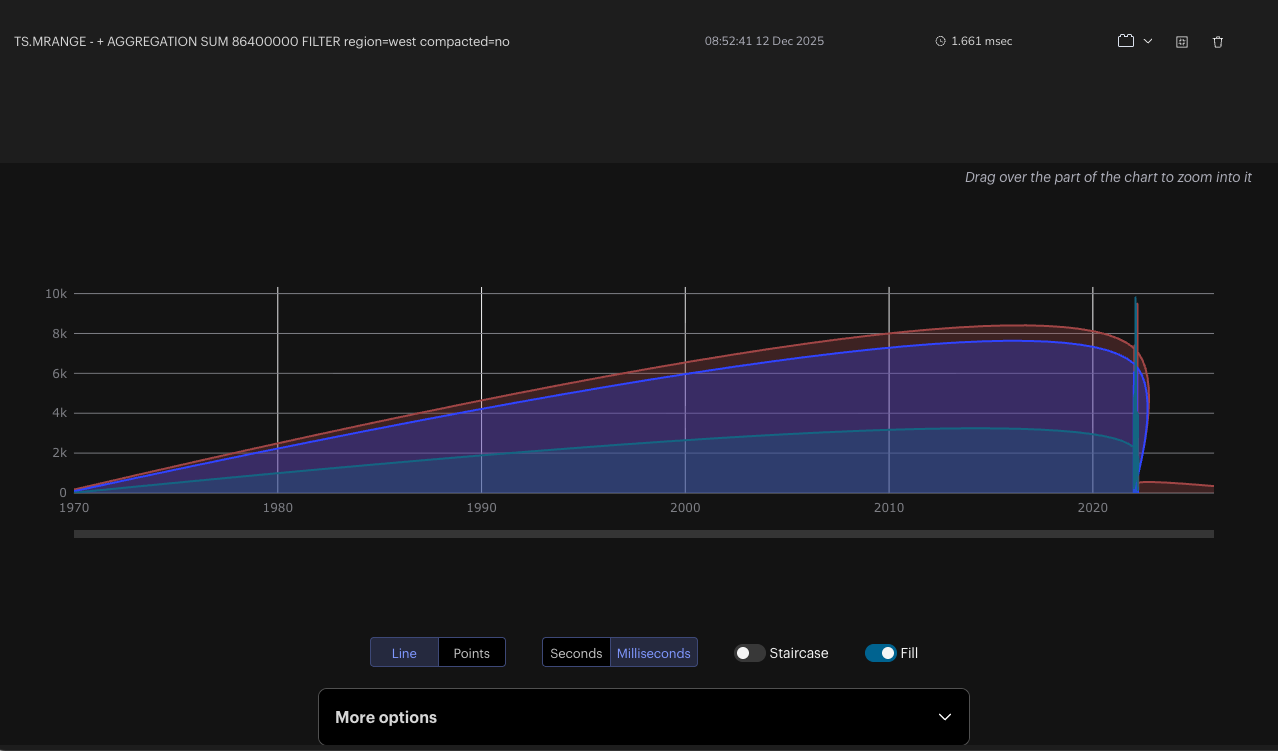Click the chevron in More options
The image size is (1278, 751).
click(x=945, y=717)
